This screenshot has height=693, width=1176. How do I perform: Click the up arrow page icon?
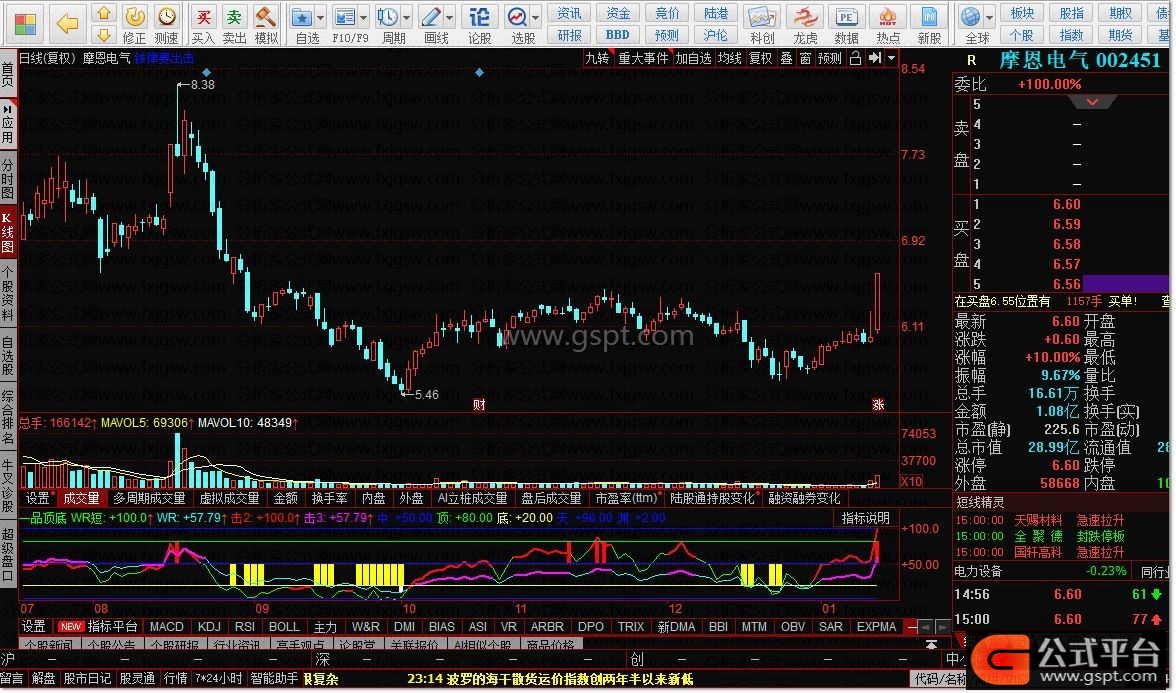(x=104, y=13)
